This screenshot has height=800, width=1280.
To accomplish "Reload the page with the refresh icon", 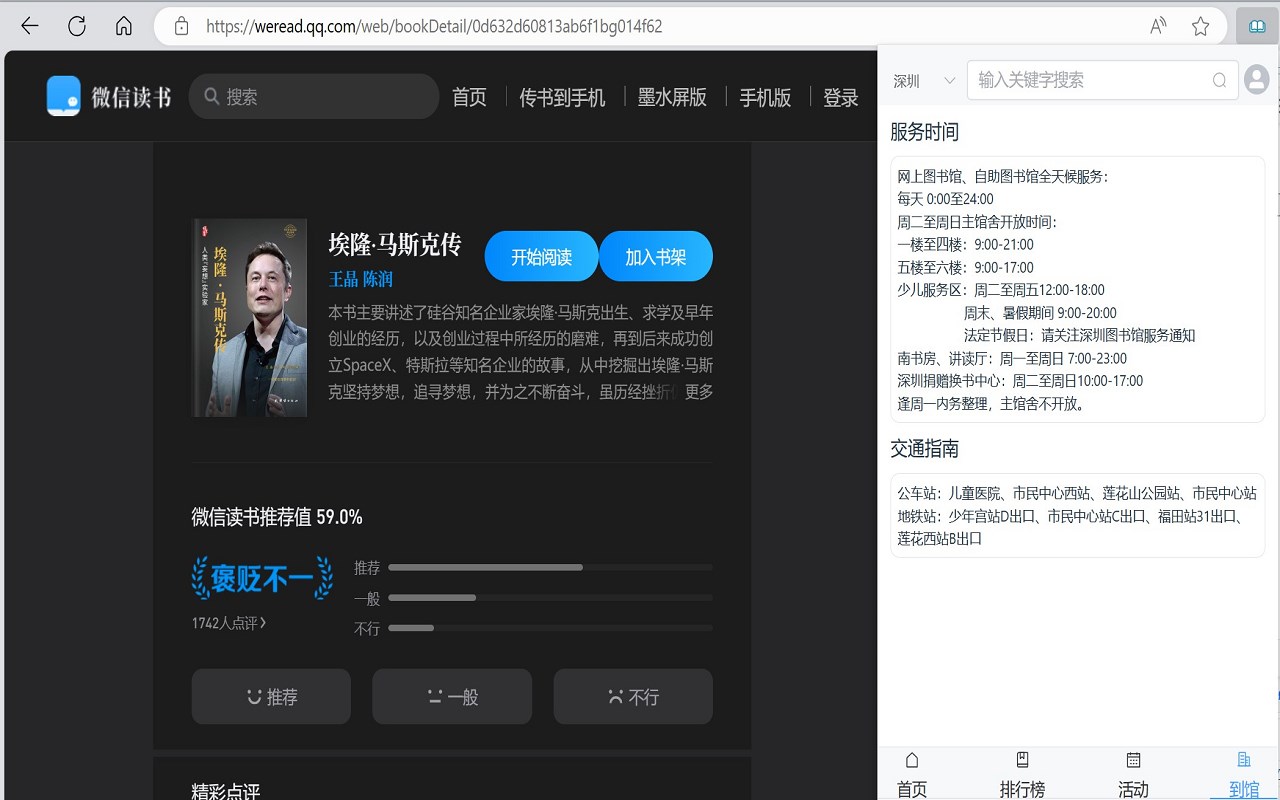I will point(77,26).
